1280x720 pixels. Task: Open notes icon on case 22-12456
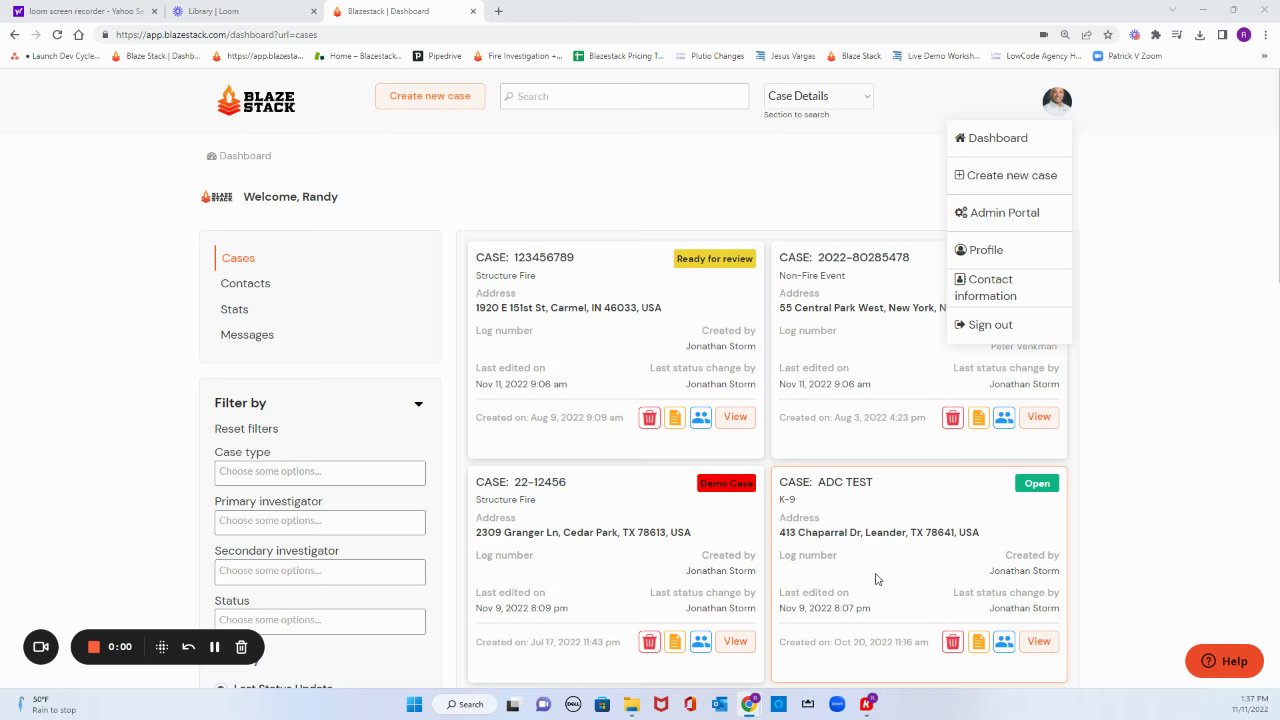coord(675,641)
